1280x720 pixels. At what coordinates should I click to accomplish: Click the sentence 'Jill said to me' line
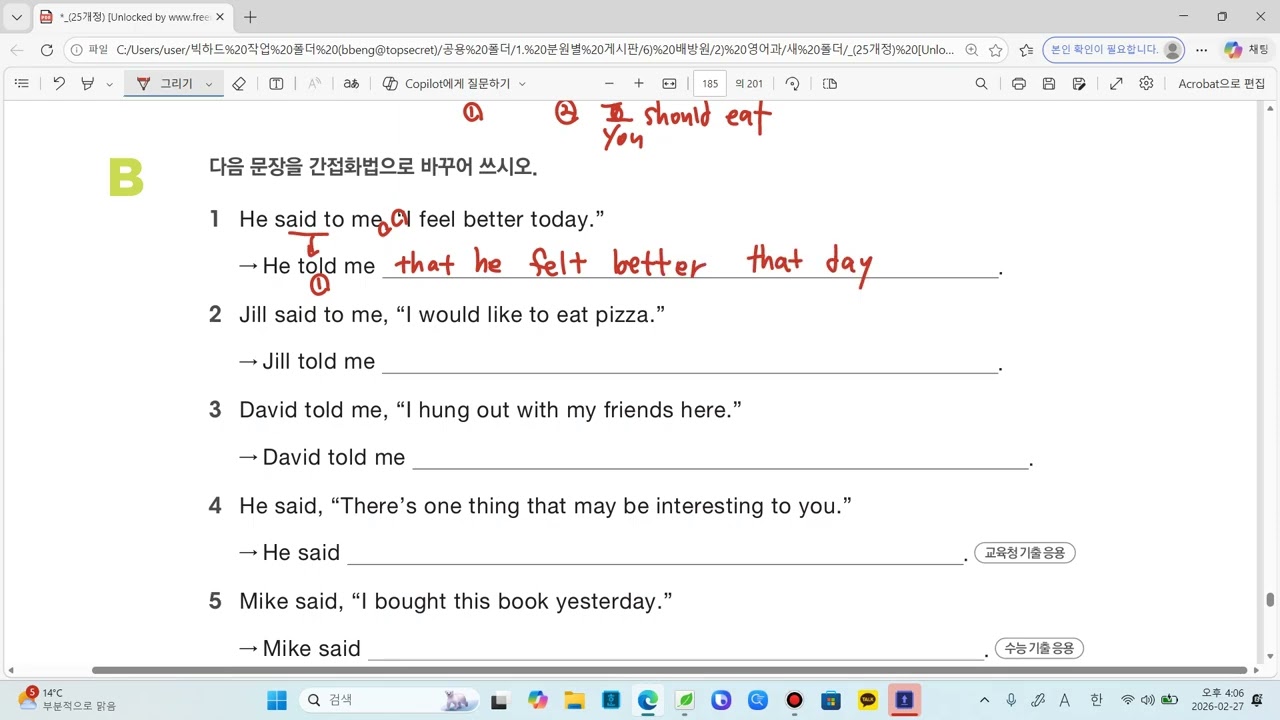pyautogui.click(x=452, y=315)
